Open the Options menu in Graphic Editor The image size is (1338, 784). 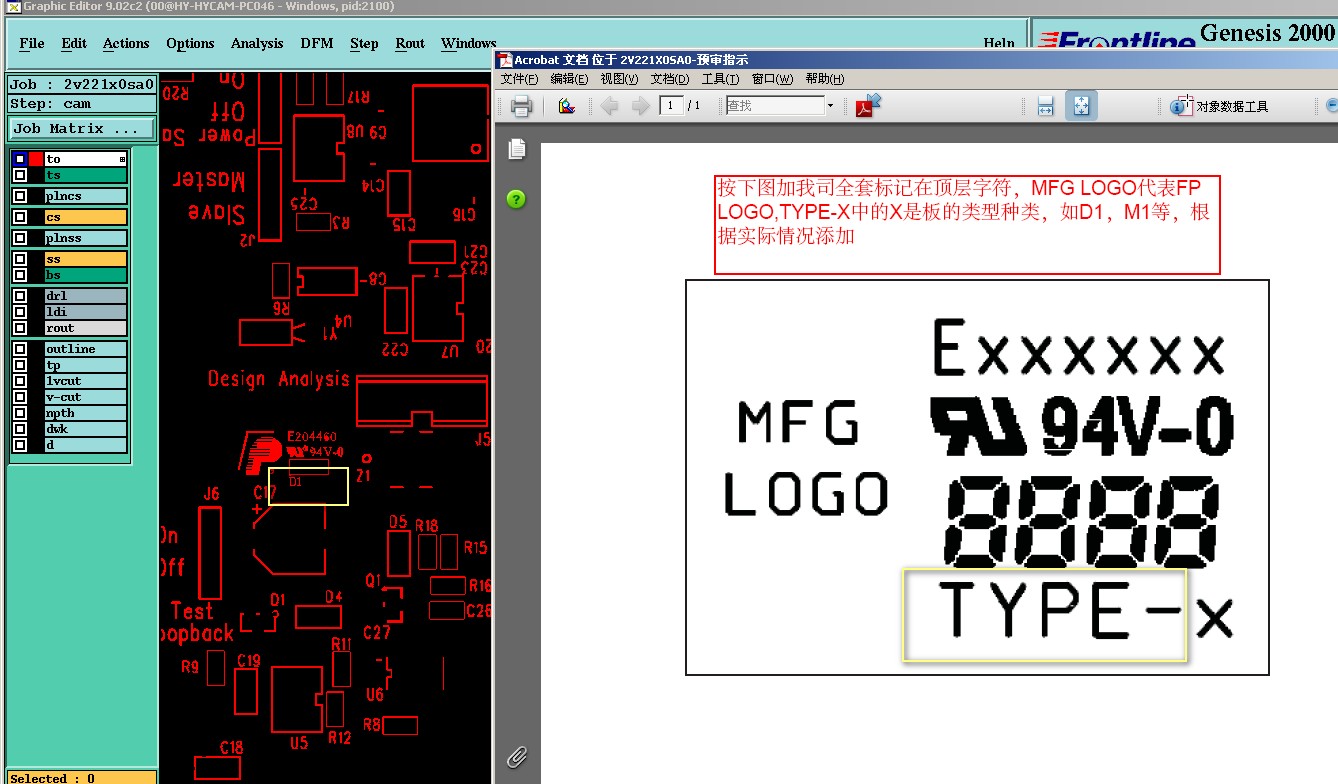pos(190,43)
